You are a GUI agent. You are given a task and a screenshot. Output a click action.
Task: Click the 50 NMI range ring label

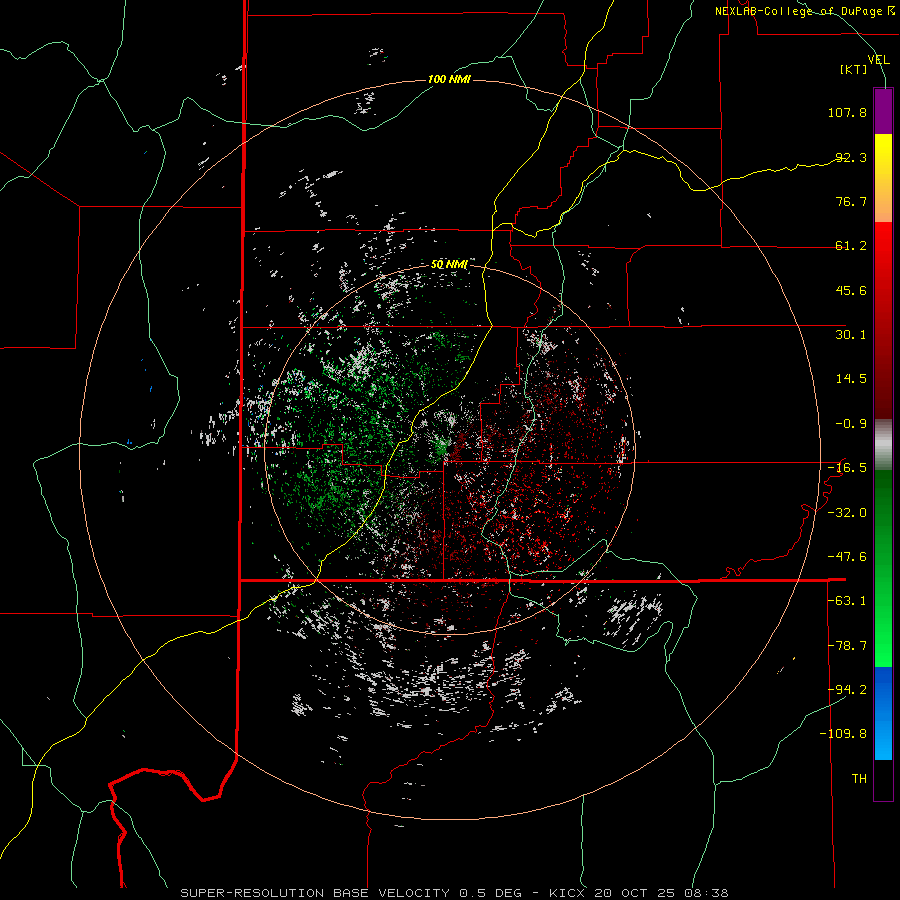click(x=449, y=265)
